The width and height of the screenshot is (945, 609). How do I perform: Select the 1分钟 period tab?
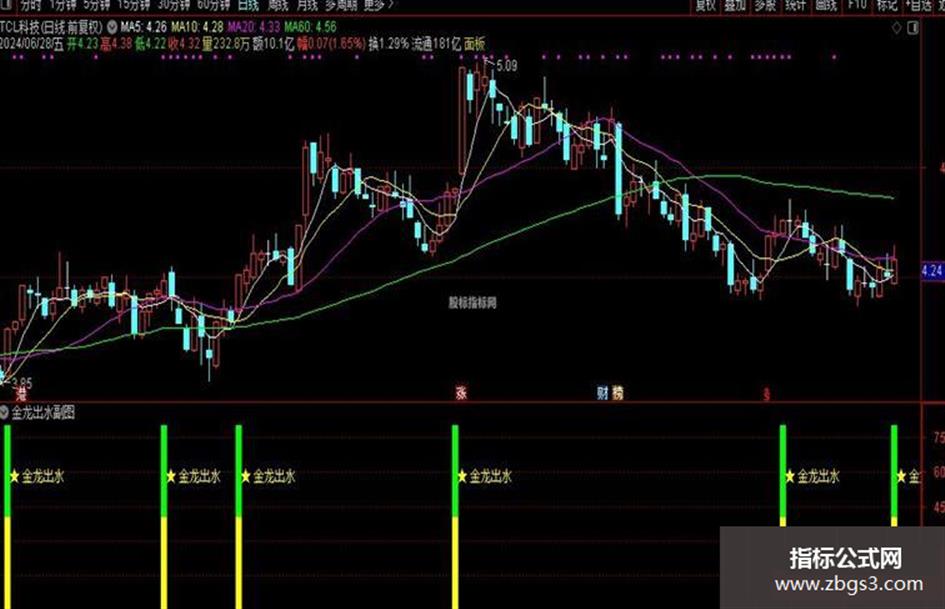[x=63, y=5]
